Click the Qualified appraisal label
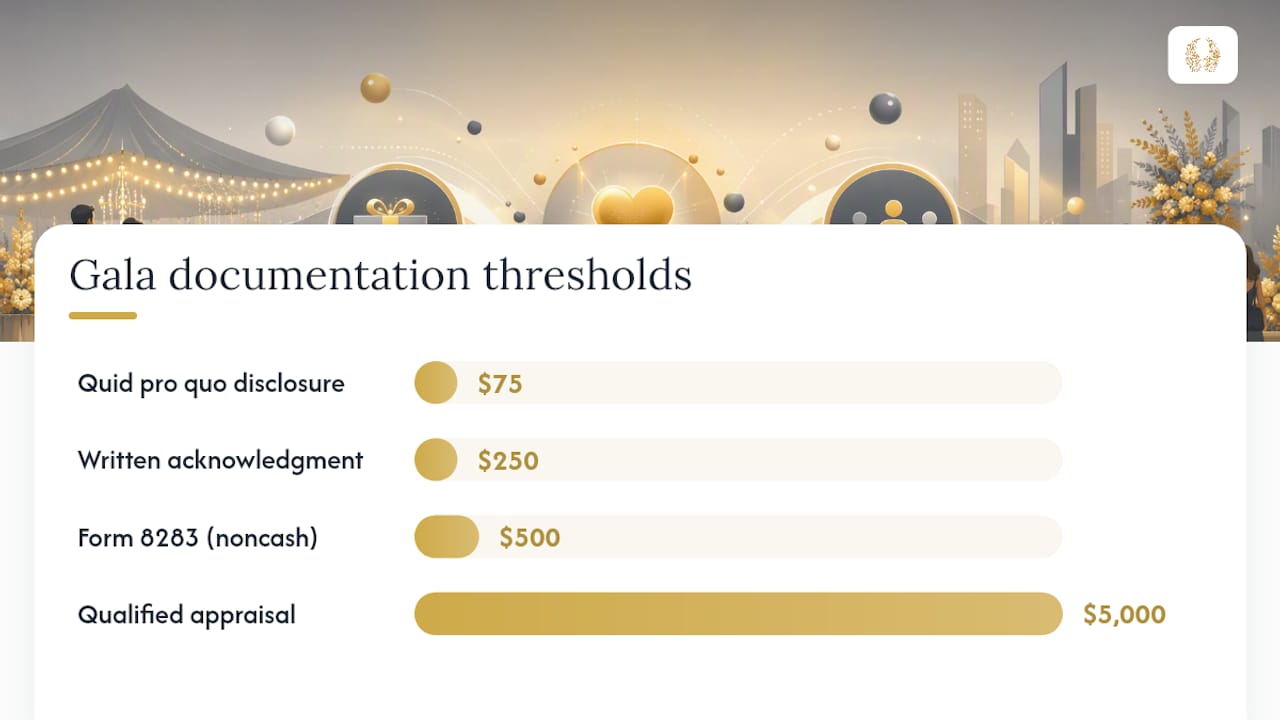The image size is (1280, 720). (187, 614)
